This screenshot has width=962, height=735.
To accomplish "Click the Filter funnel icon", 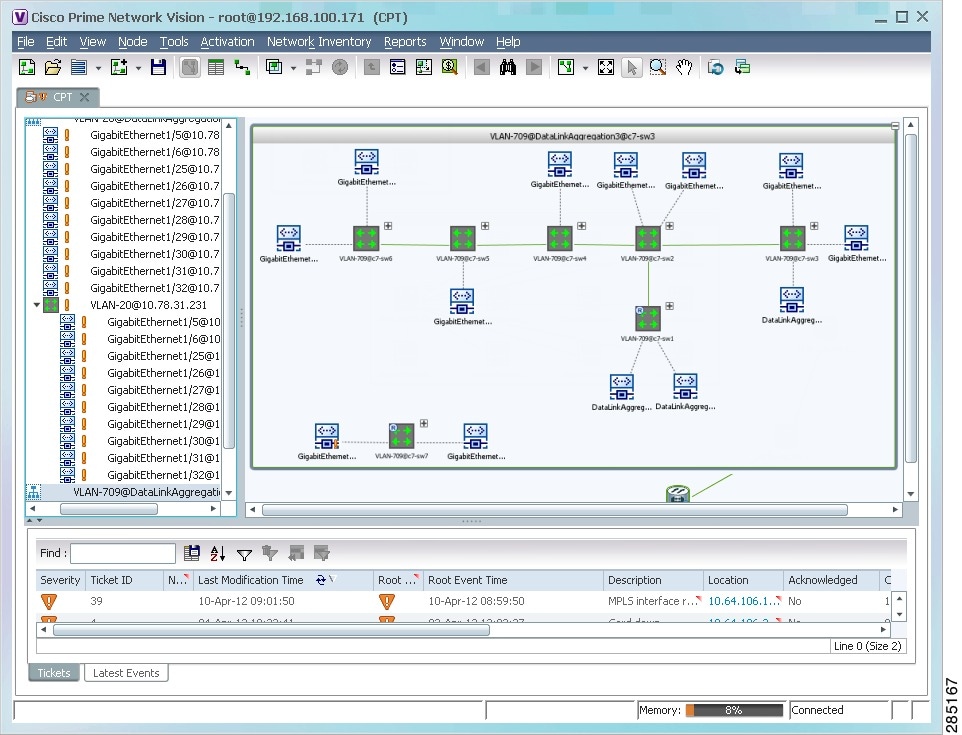I will coord(244,554).
